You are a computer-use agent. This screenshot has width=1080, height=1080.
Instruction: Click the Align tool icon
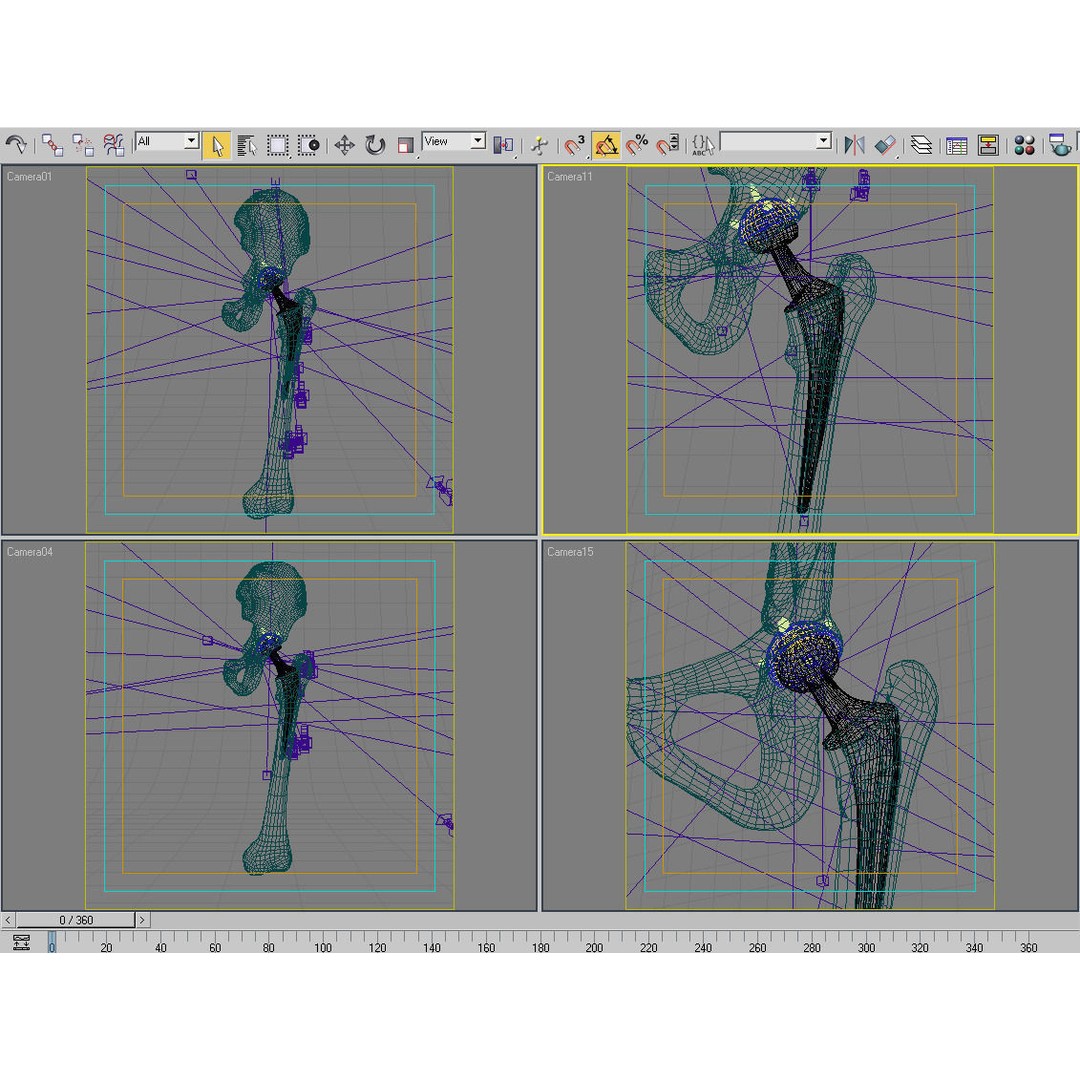pos(885,145)
